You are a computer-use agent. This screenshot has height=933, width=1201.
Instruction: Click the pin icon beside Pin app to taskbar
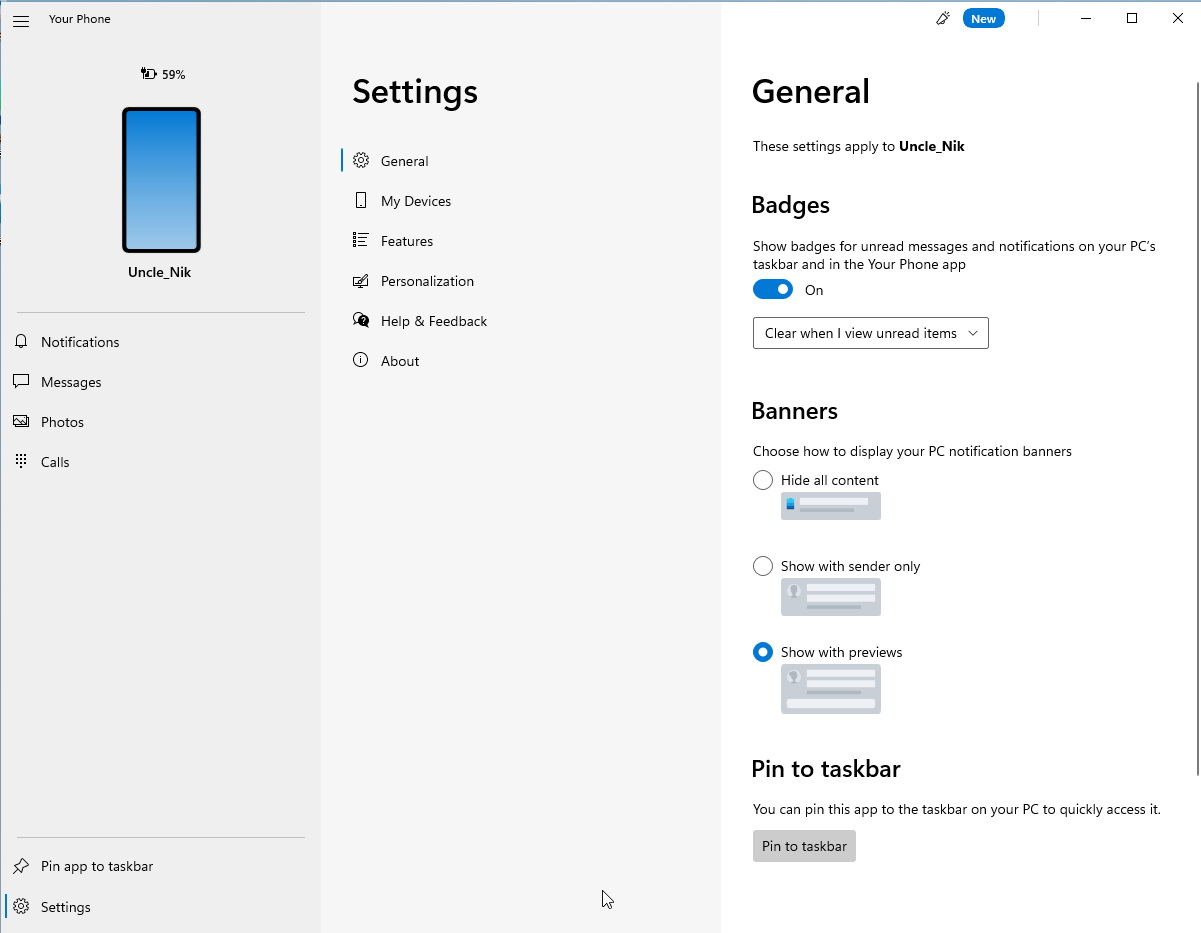click(21, 866)
